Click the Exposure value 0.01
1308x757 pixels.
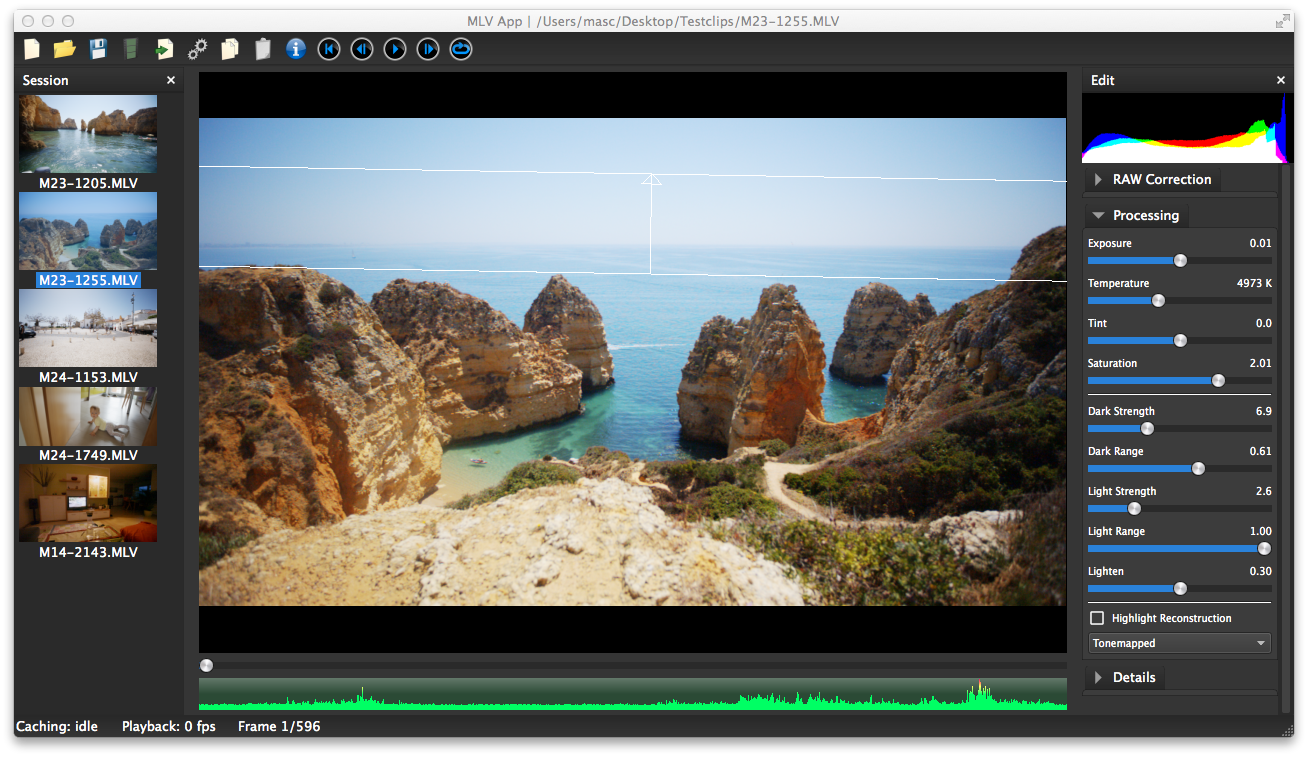click(x=1260, y=243)
